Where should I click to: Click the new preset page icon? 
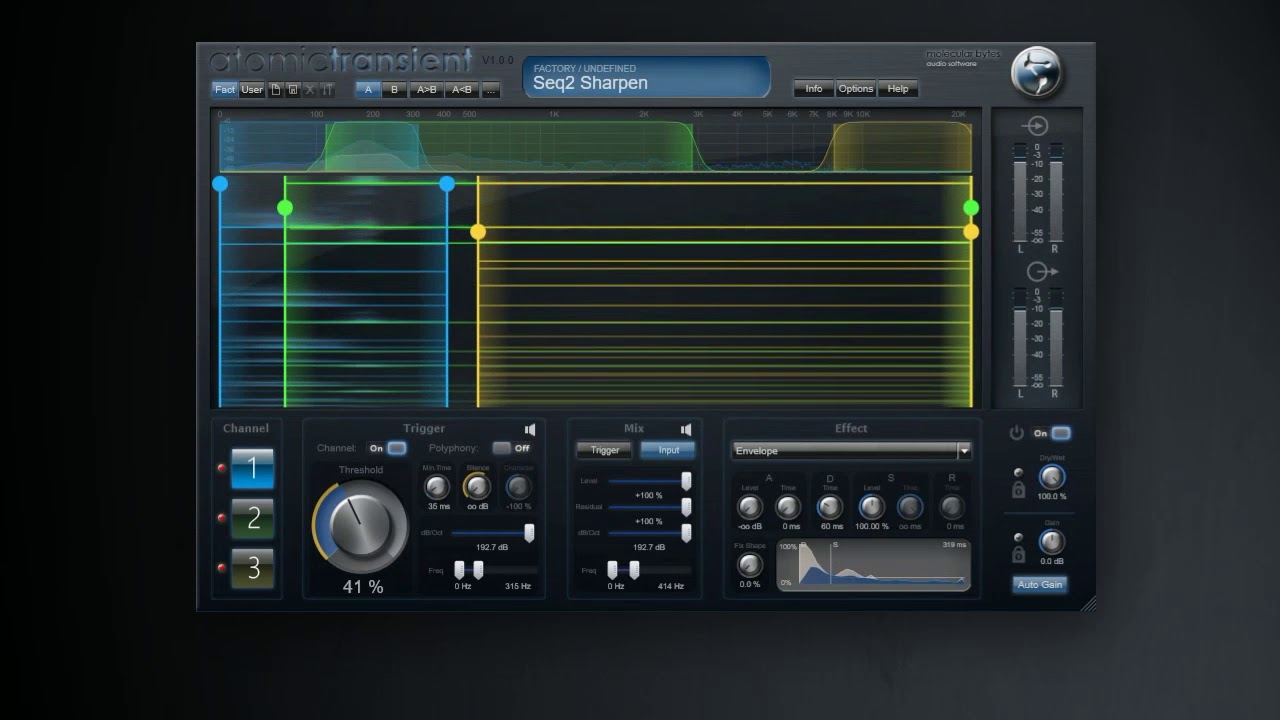pyautogui.click(x=276, y=90)
